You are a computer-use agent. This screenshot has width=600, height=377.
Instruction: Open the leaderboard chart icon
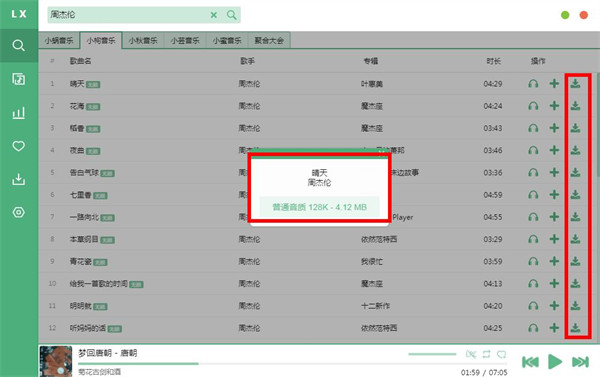[x=18, y=113]
